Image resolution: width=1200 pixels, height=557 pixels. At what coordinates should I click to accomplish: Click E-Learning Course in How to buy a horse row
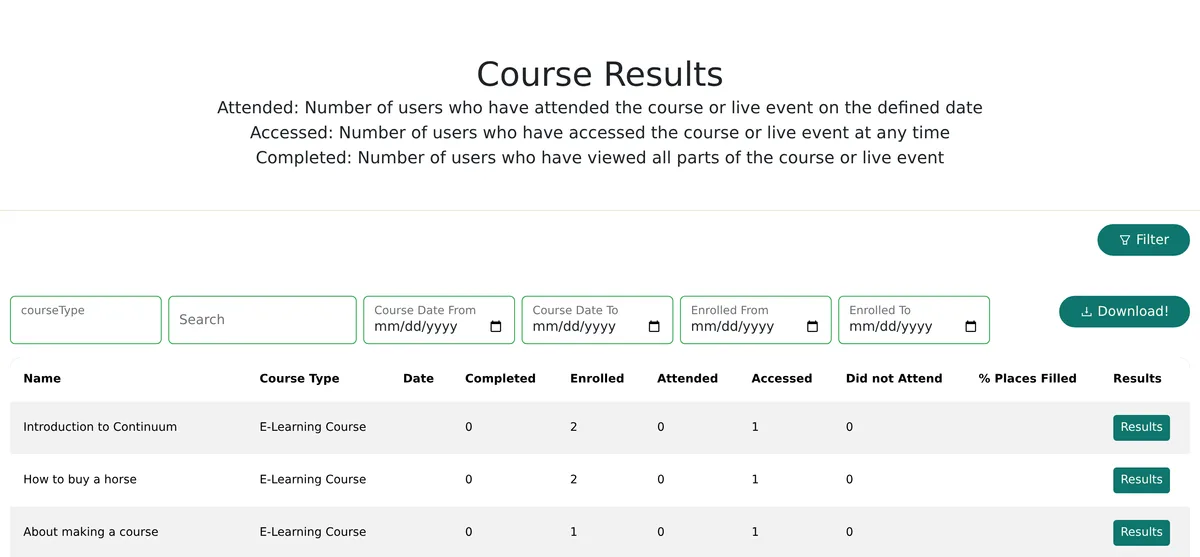(x=313, y=480)
